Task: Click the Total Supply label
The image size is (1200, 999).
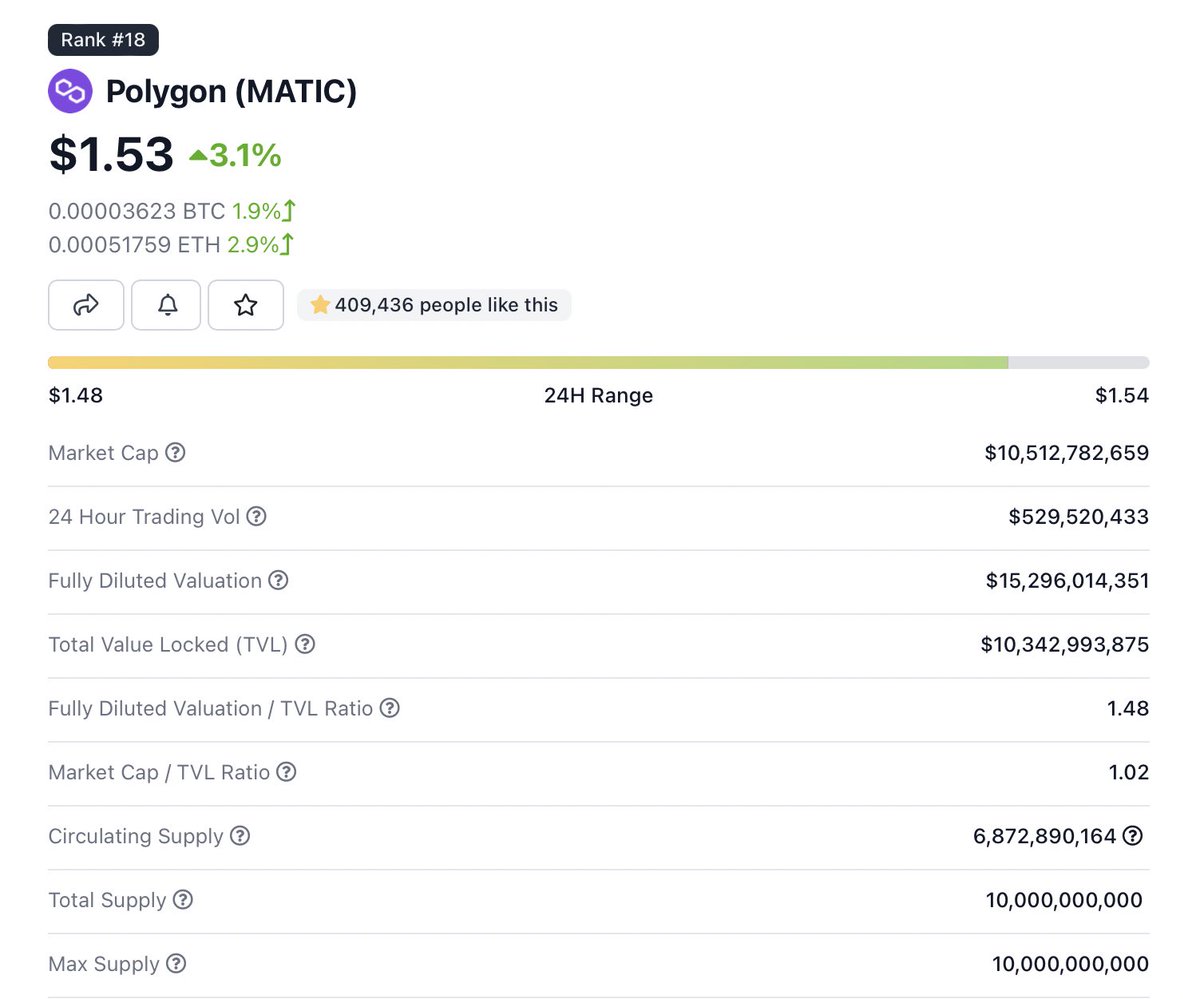Action: tap(107, 900)
